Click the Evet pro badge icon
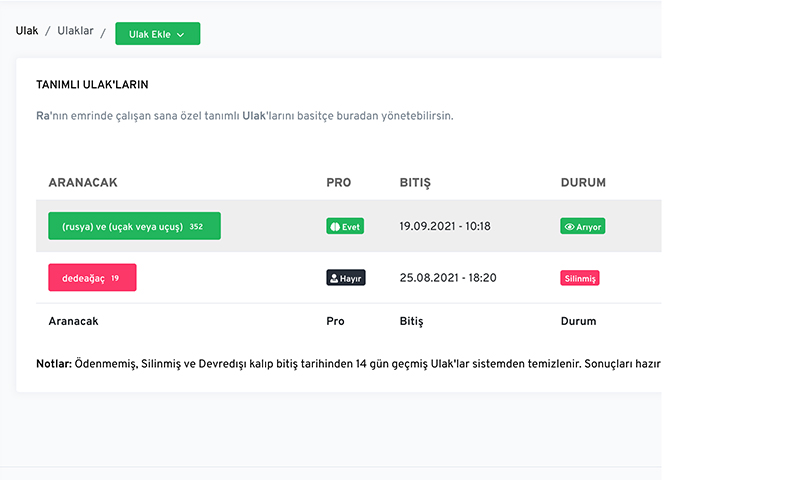 [x=335, y=226]
